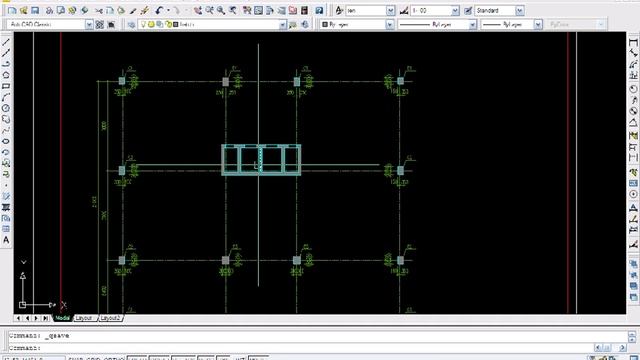Select the Ellipse tool
Viewport: 640px width, 360px height.
tap(6, 141)
